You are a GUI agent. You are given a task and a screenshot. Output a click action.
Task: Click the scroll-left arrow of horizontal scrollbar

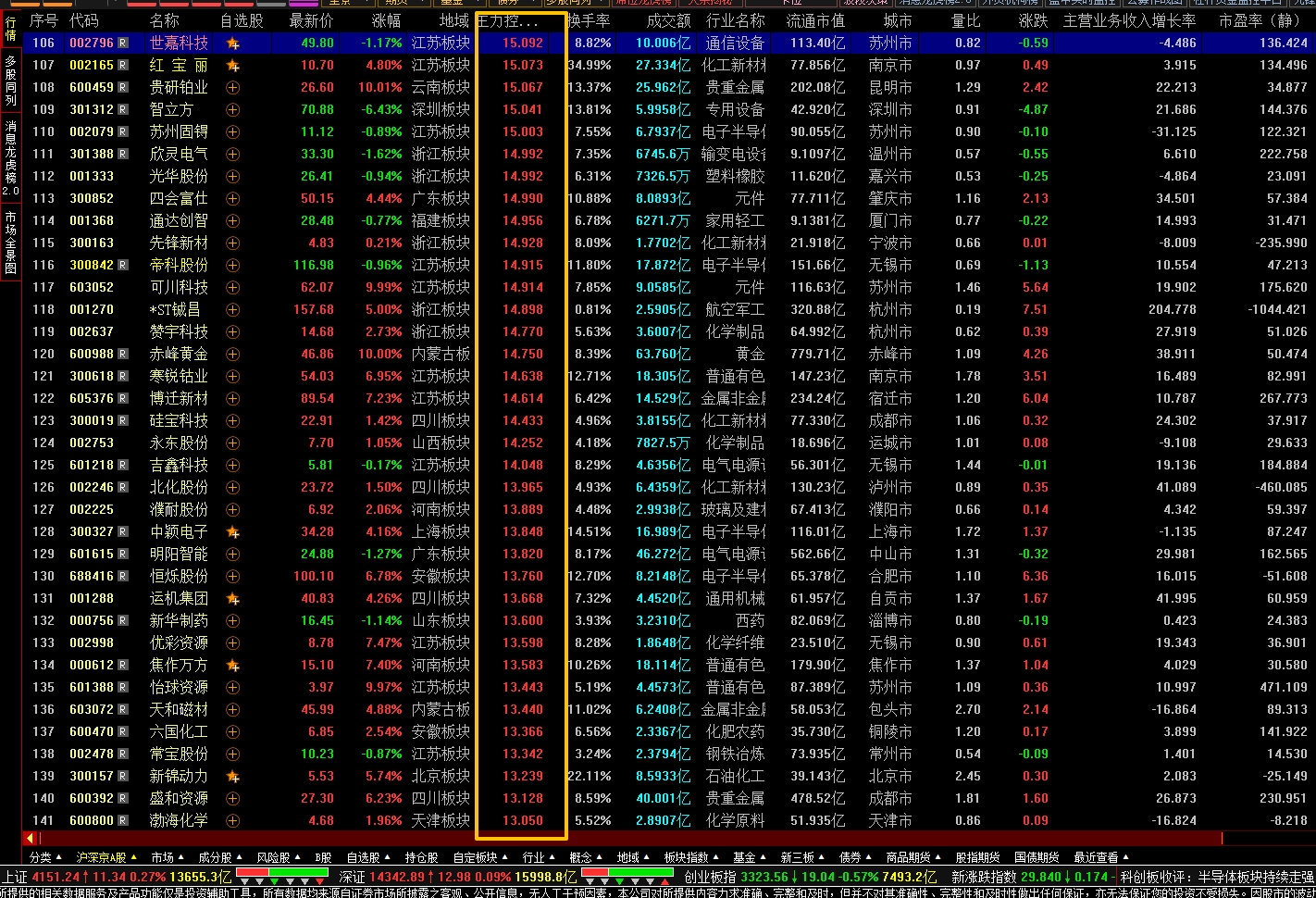(30, 838)
